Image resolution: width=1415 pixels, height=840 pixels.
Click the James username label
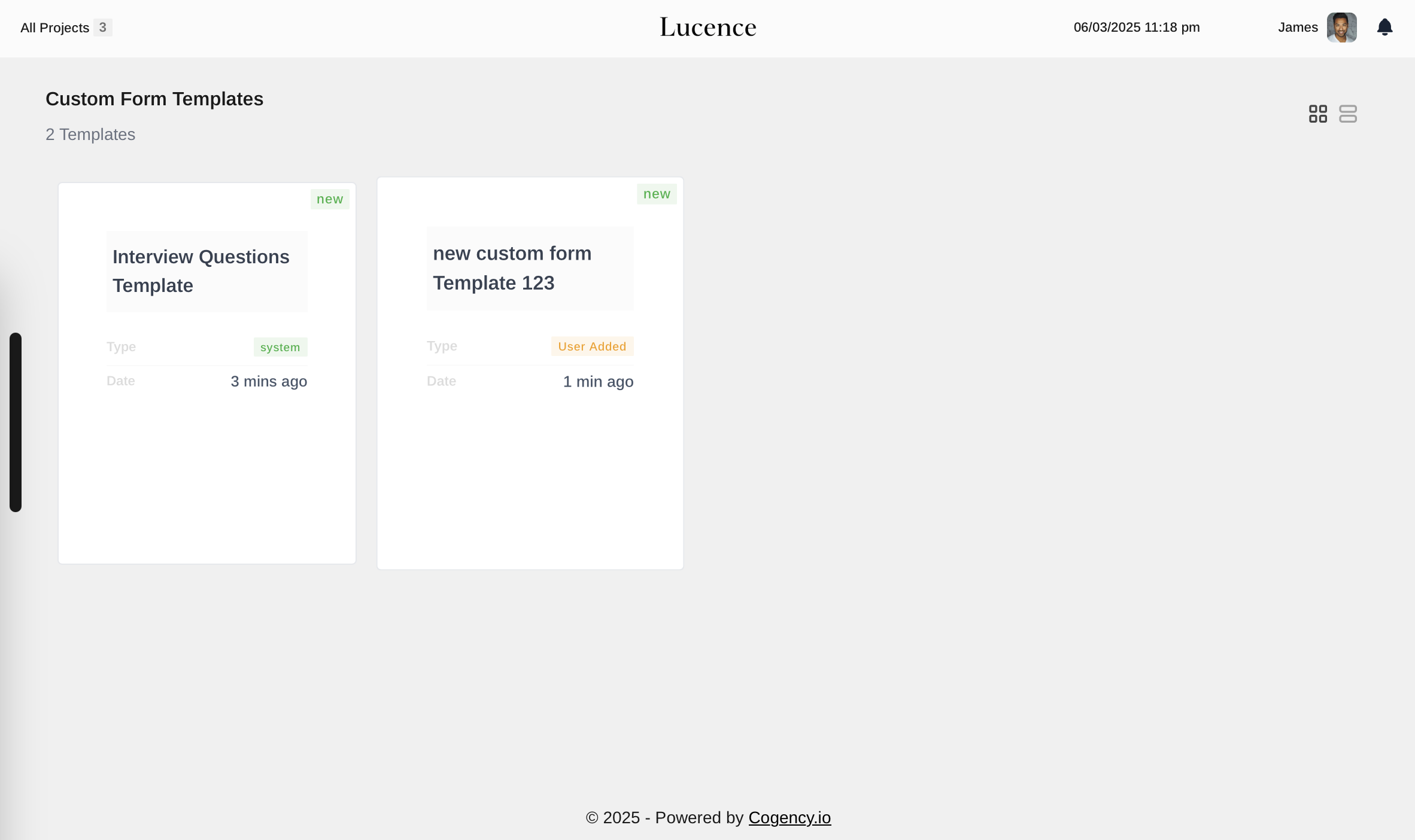pos(1298,28)
